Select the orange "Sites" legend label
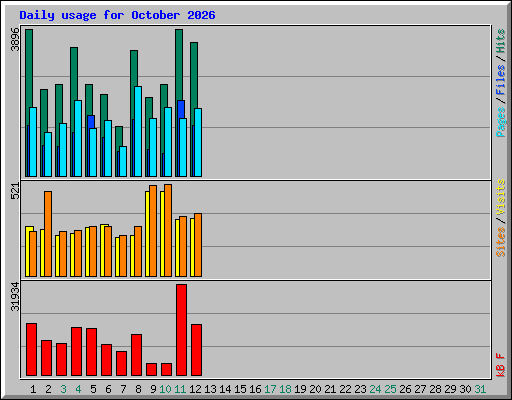Viewport: 512px width, 400px height. (501, 242)
